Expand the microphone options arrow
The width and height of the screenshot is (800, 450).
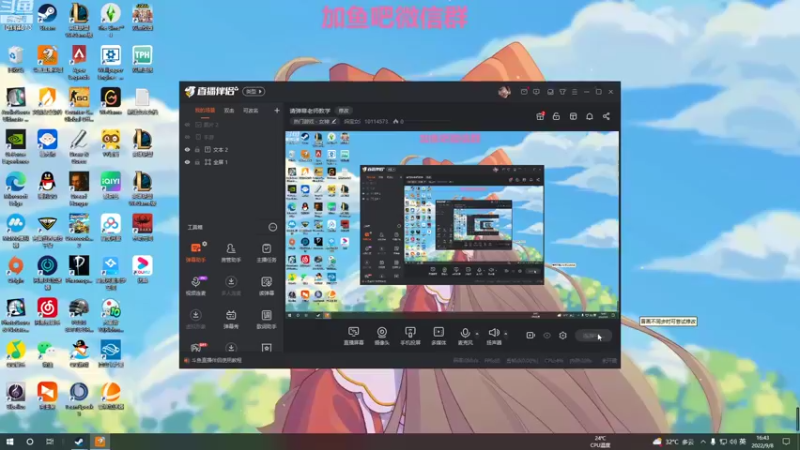click(x=477, y=334)
